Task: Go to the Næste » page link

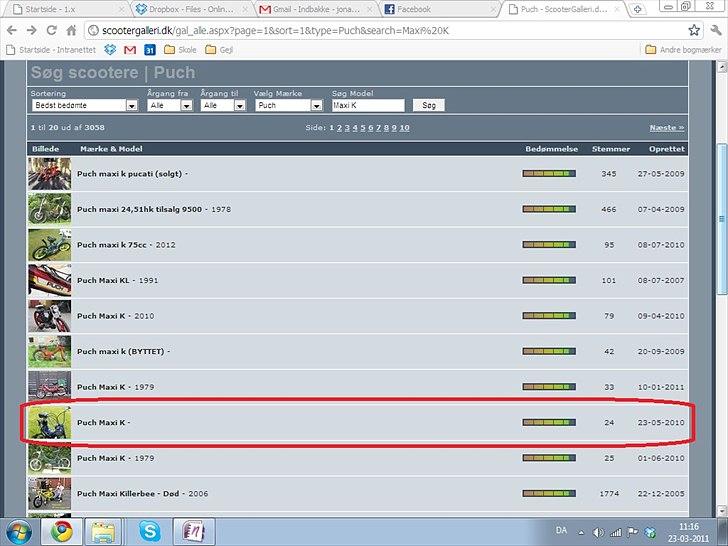Action: [667, 128]
